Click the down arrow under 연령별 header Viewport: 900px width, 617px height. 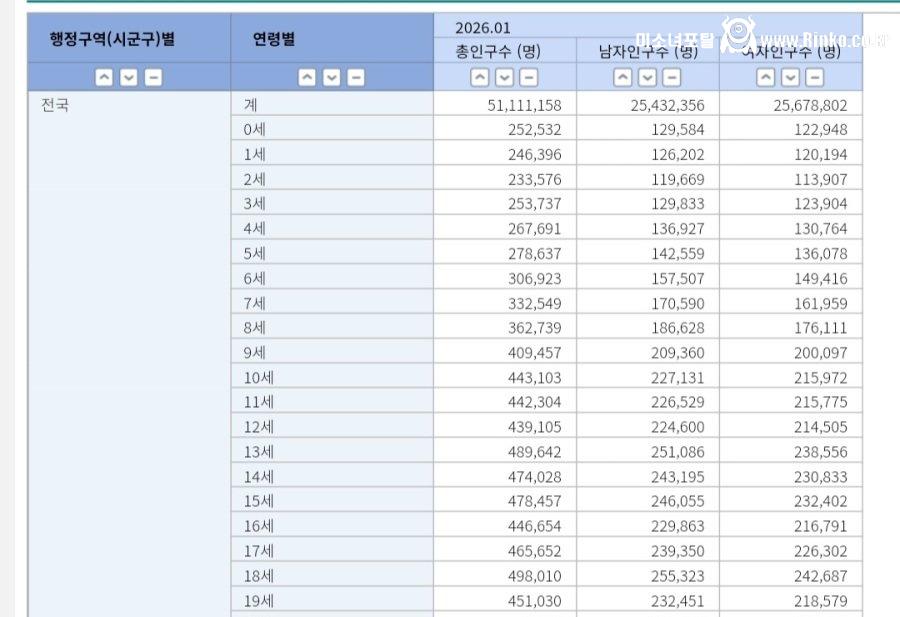[x=330, y=77]
